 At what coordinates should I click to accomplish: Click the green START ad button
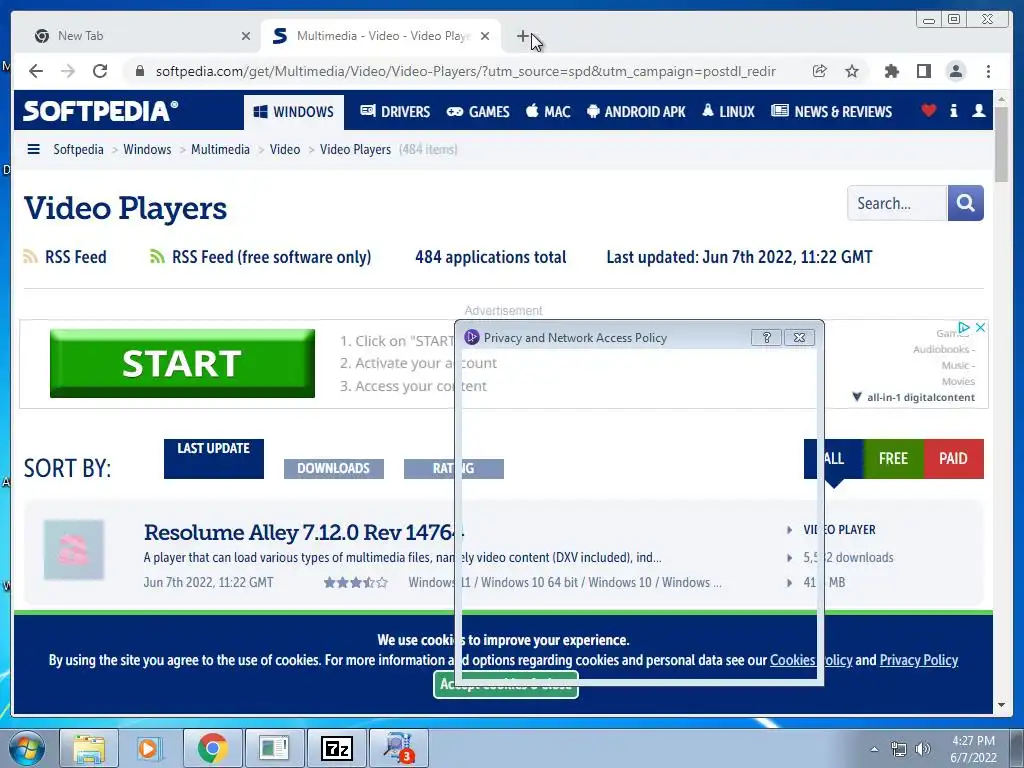pyautogui.click(x=182, y=363)
